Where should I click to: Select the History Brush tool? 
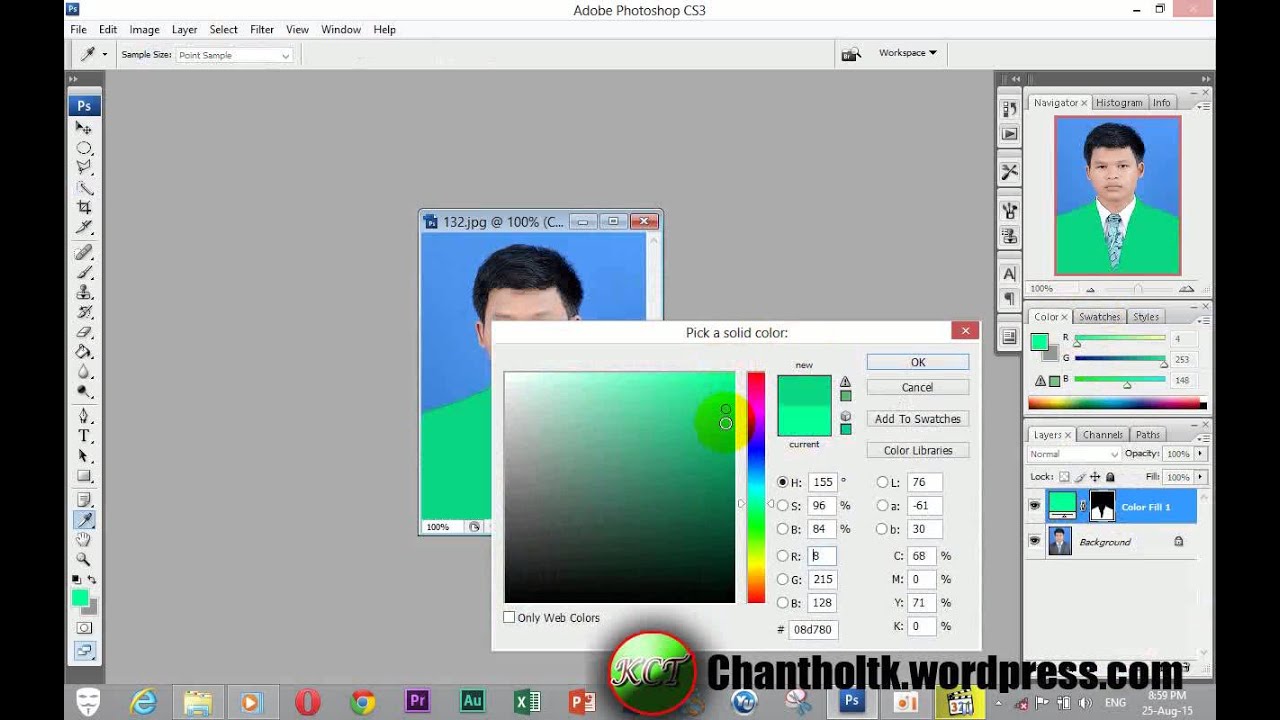click(x=84, y=312)
